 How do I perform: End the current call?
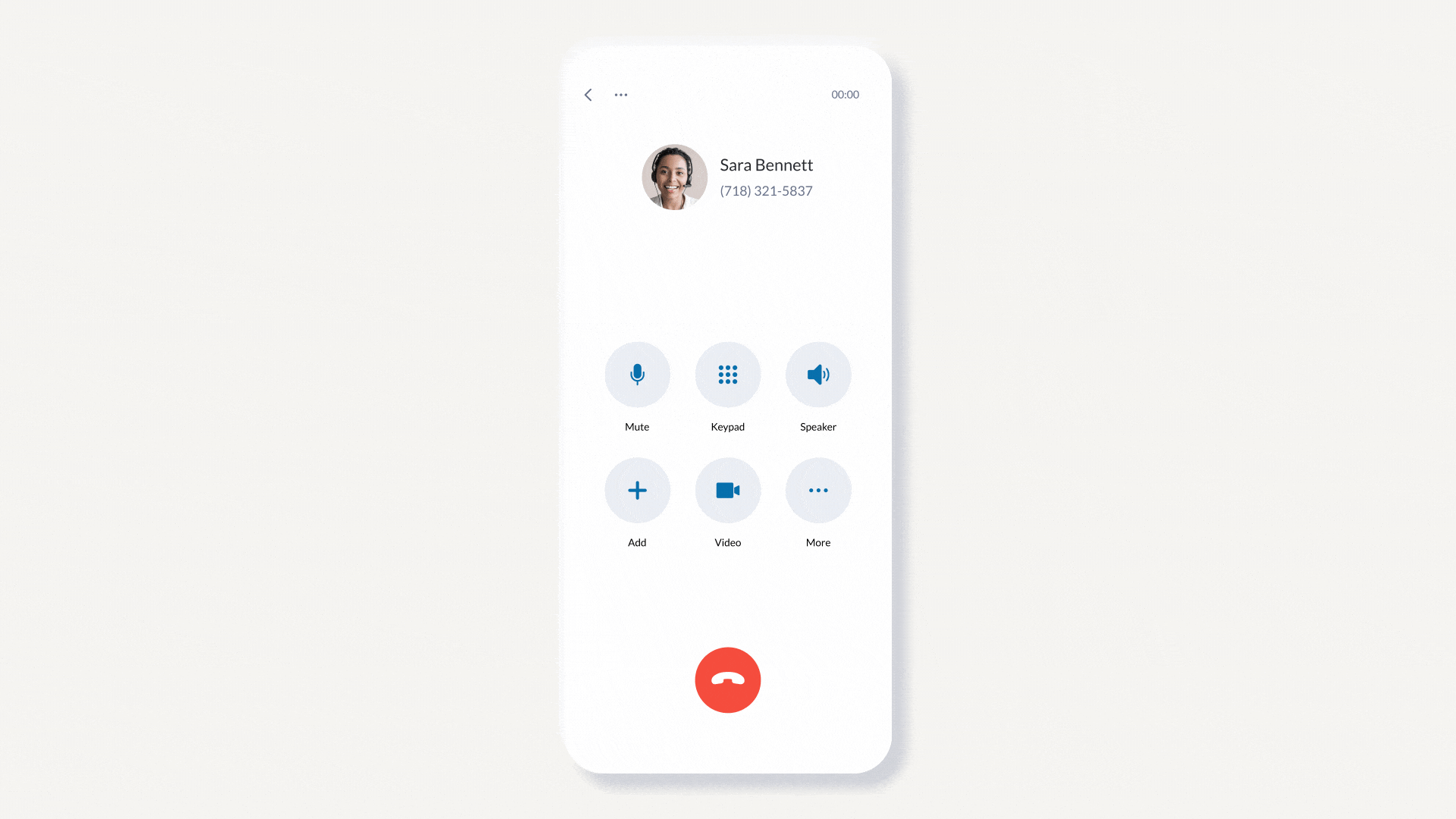(728, 680)
